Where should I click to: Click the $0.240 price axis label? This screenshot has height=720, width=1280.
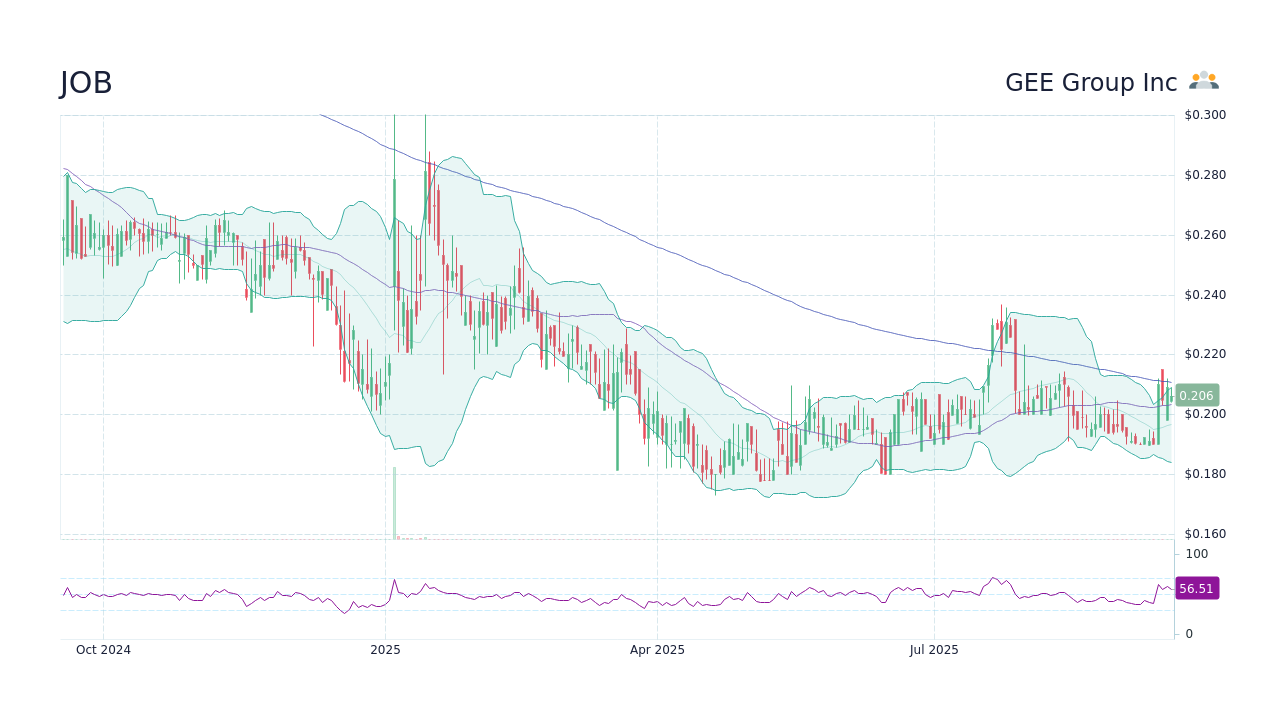[x=1205, y=295]
